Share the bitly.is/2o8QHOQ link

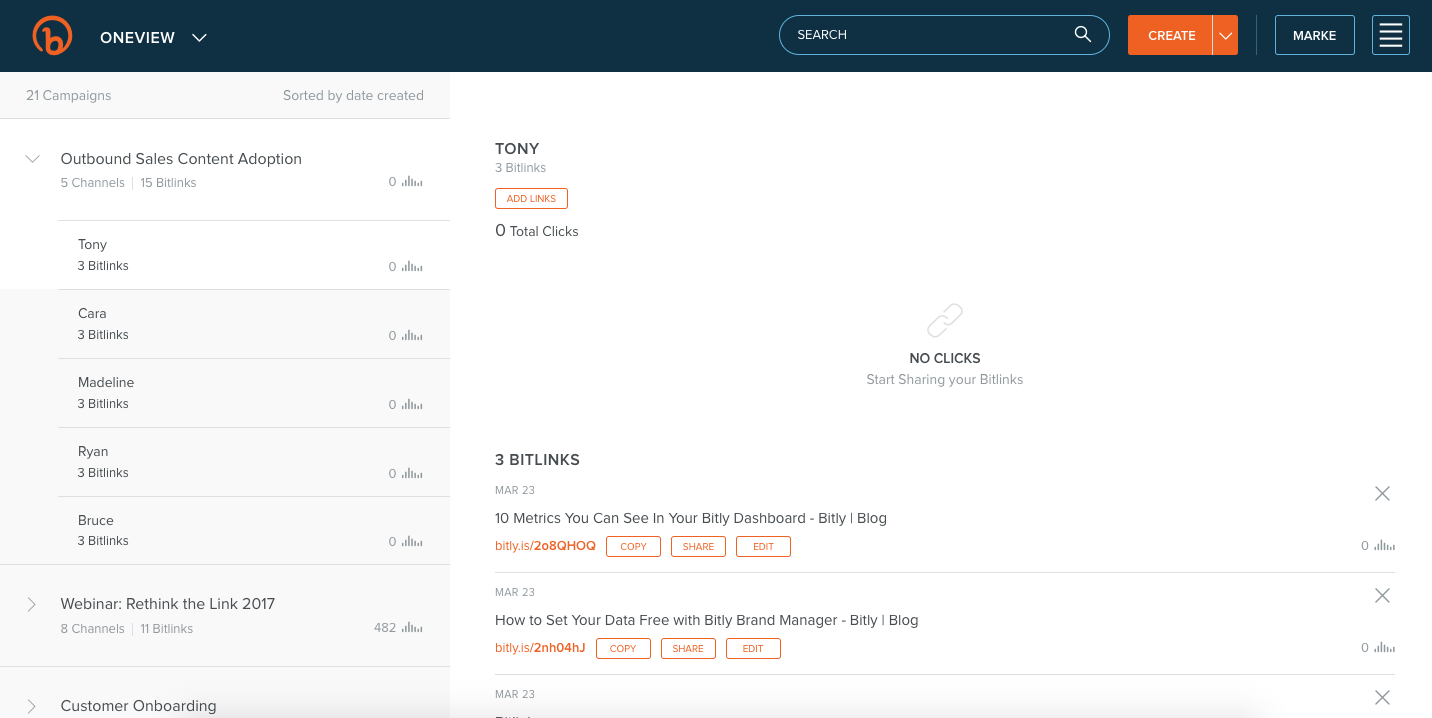tap(698, 547)
